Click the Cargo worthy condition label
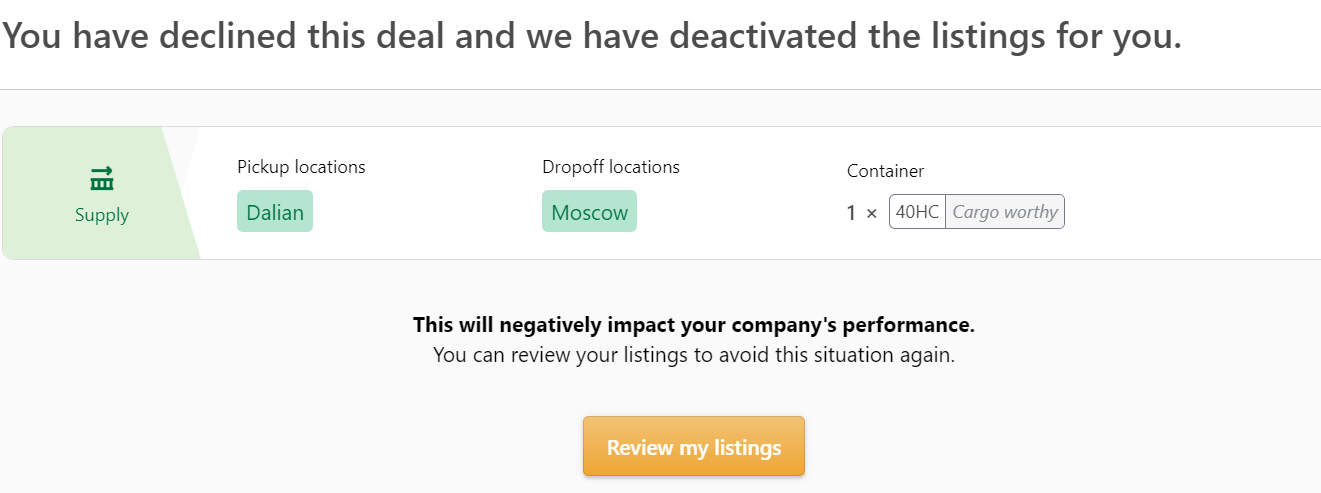This screenshot has width=1321, height=493. [x=1005, y=212]
